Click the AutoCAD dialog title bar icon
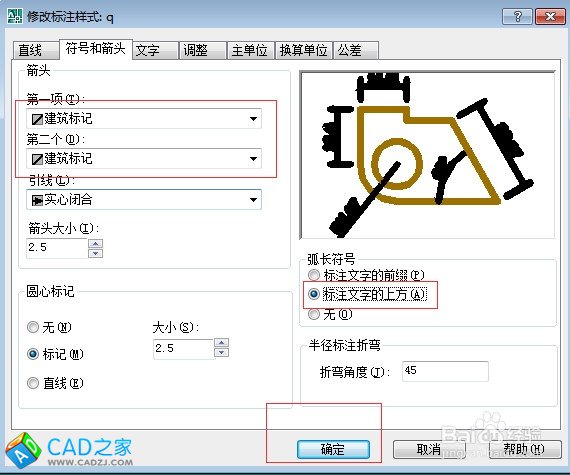This screenshot has width=570, height=475. pos(15,16)
